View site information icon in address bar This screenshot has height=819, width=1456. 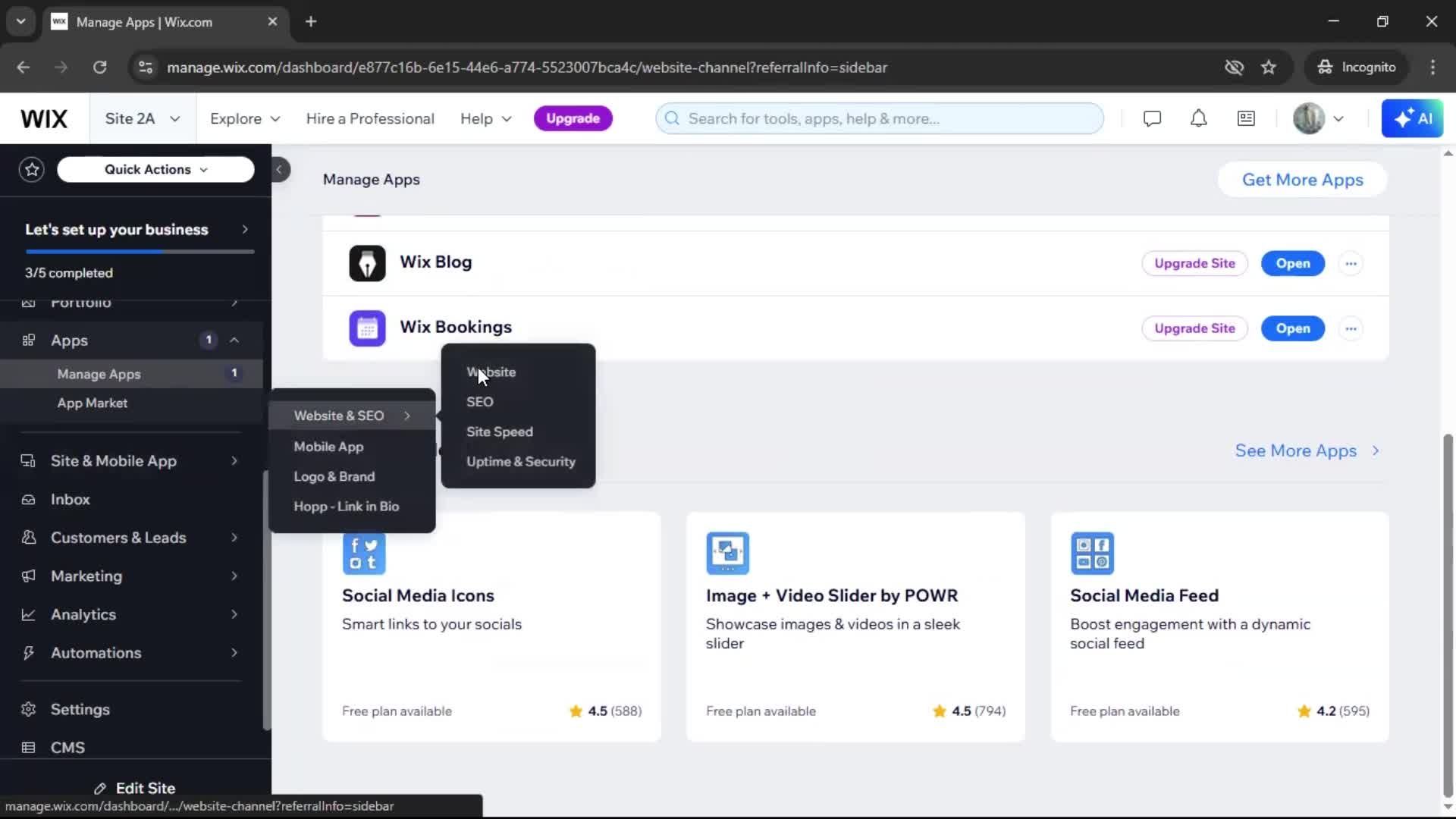click(145, 67)
